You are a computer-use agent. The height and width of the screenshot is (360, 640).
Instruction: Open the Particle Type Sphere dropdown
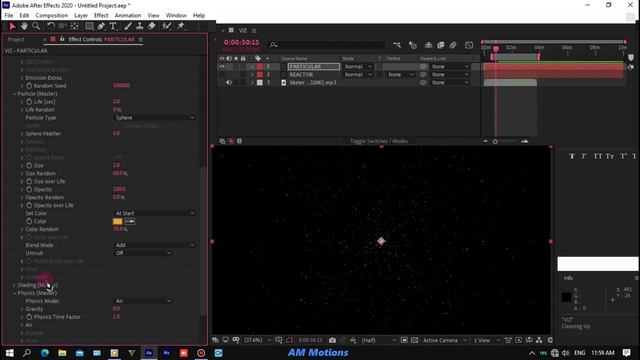coord(155,118)
